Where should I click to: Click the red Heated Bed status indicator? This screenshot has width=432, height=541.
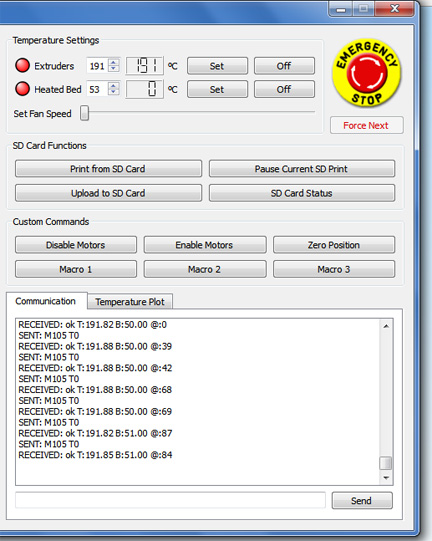(x=22, y=89)
